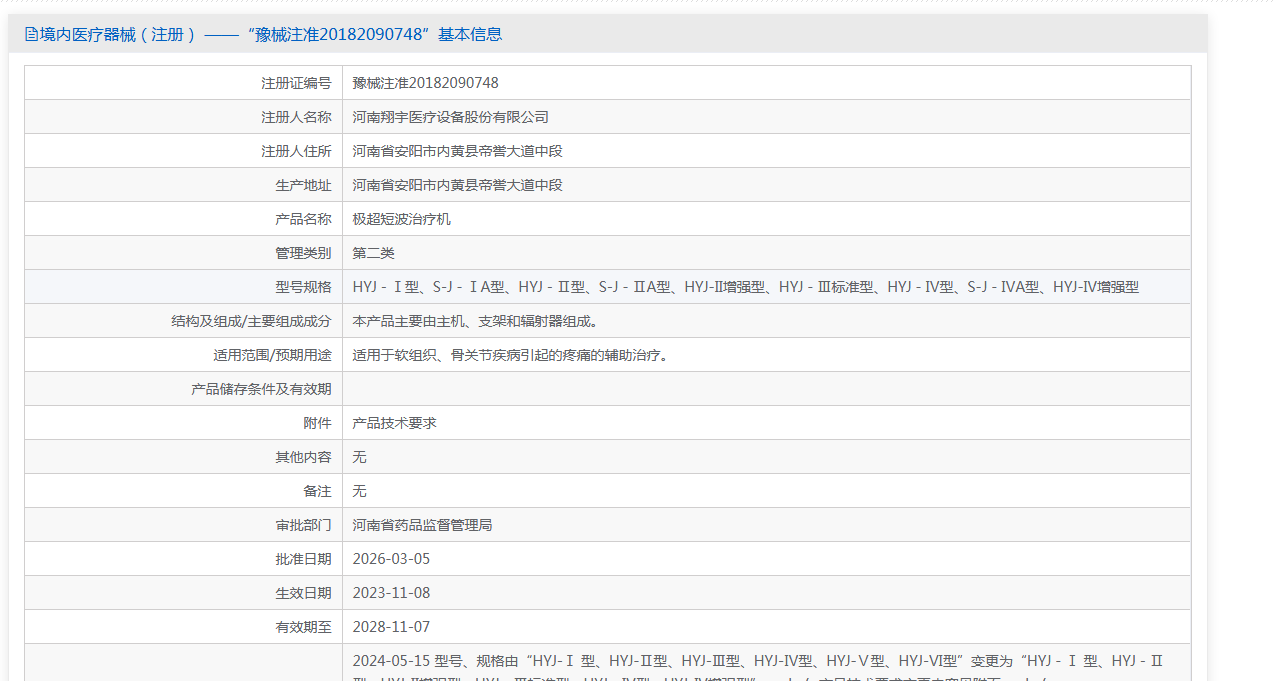Click the label '批准日期'
Screen dimensions: 1273x681
coord(303,559)
